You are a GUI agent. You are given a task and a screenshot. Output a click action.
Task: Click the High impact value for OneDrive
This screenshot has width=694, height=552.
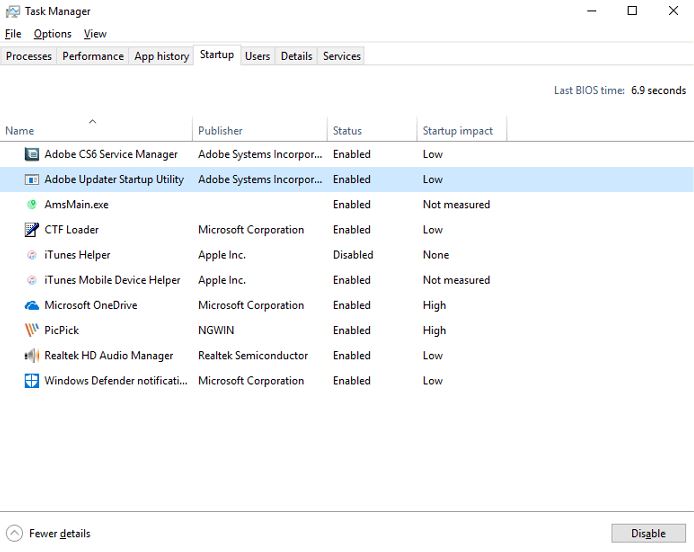[x=434, y=305]
